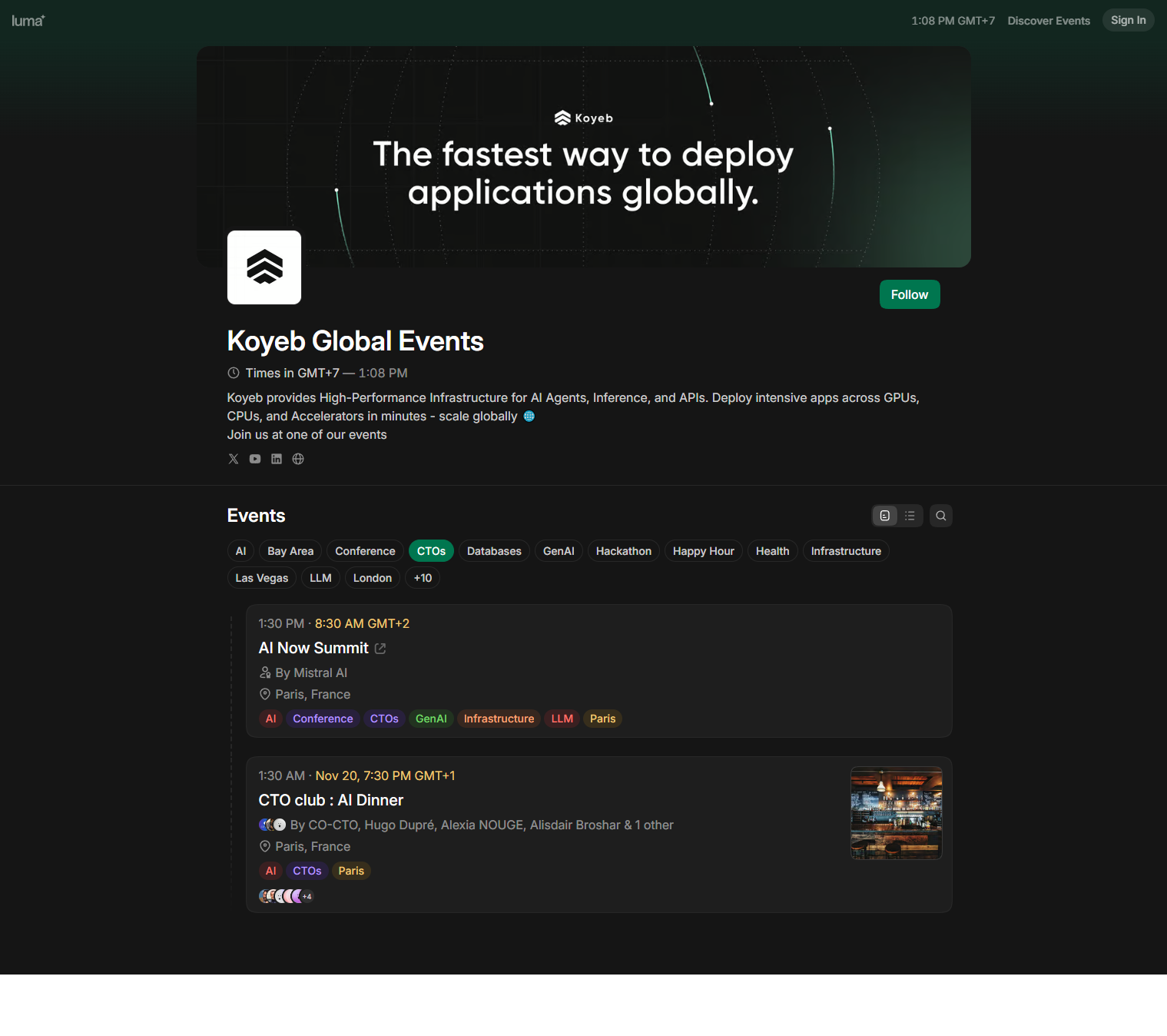Click "8:30 AM GMT+2" event time
Viewport: 1167px width, 1036px height.
(362, 623)
